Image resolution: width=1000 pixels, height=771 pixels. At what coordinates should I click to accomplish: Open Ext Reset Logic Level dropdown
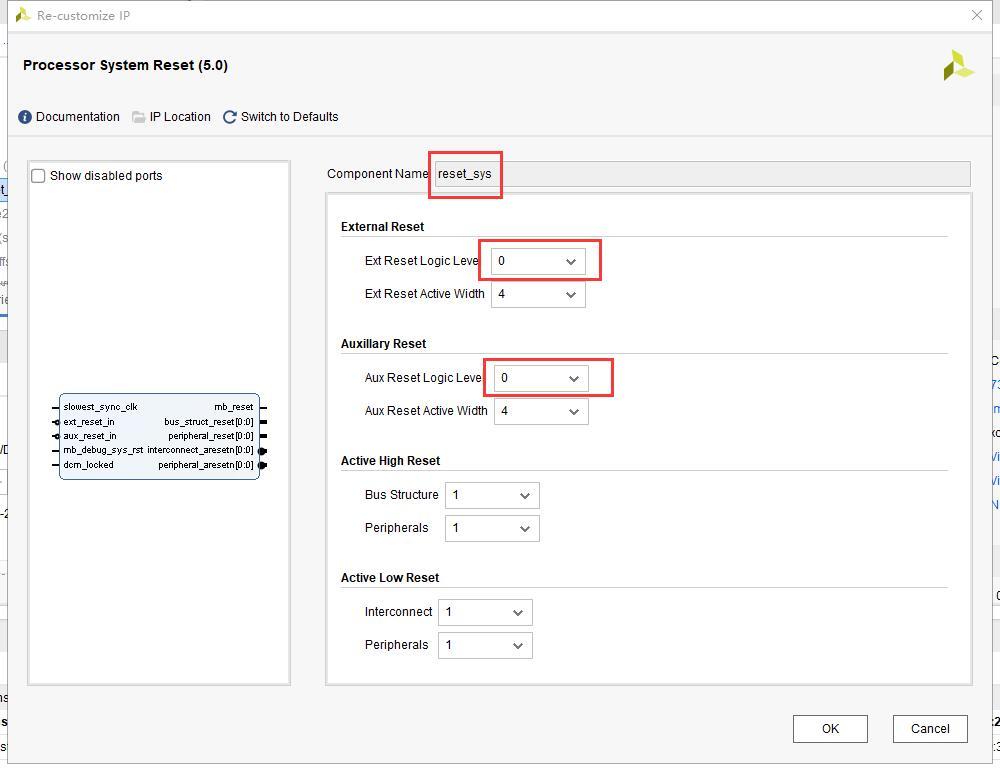coord(537,261)
